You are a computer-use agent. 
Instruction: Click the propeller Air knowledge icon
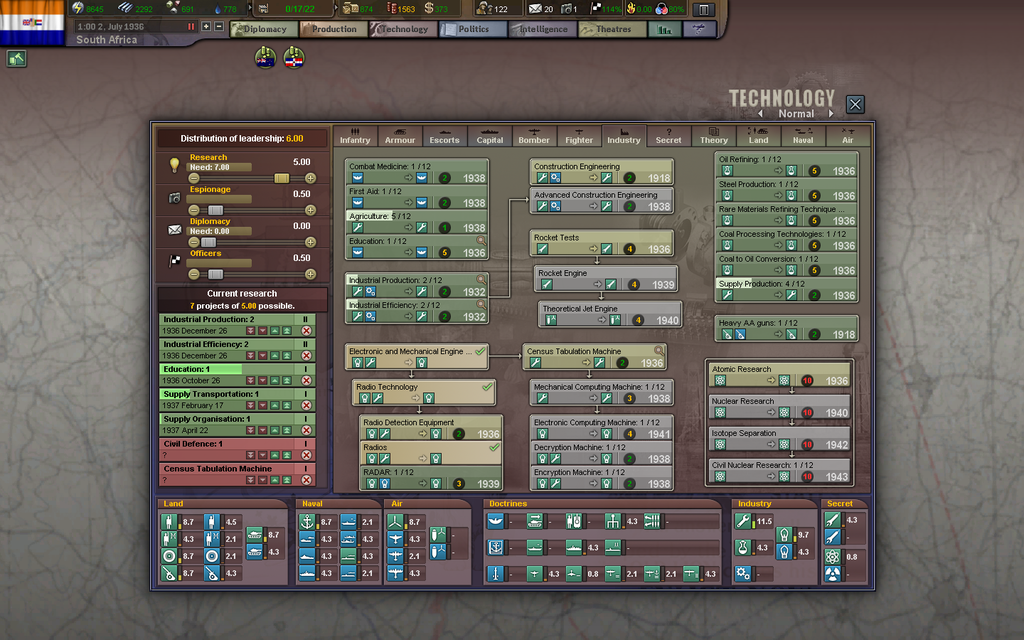click(x=395, y=521)
